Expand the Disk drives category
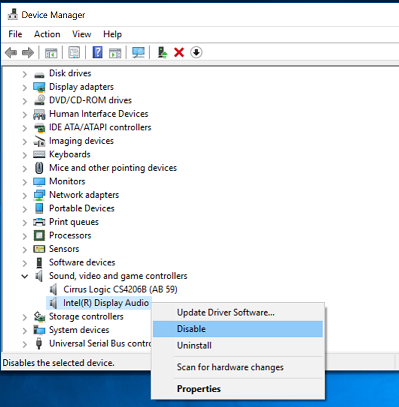The image size is (399, 407). tap(25, 74)
